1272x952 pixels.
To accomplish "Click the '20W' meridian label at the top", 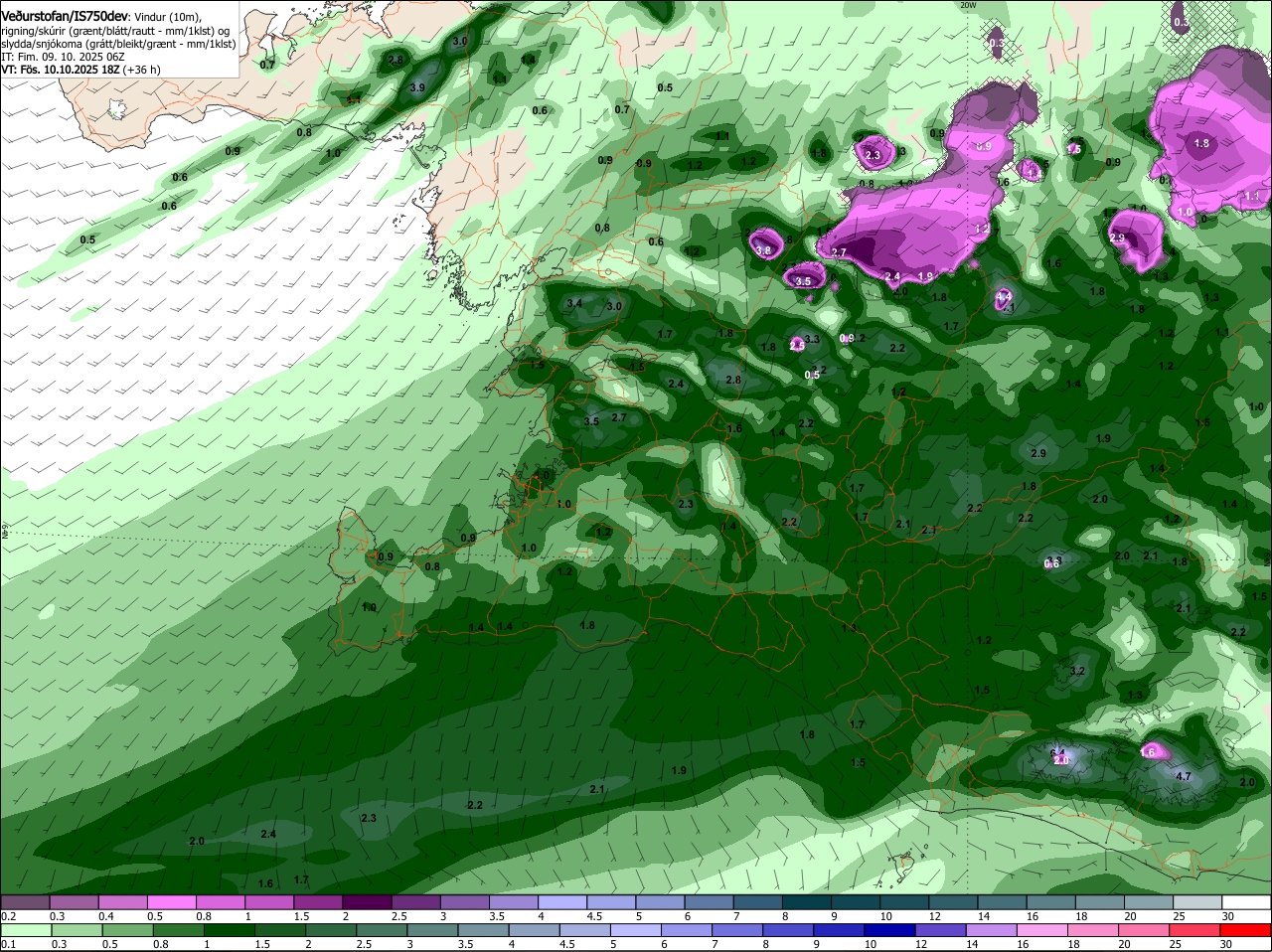I will tap(968, 5).
